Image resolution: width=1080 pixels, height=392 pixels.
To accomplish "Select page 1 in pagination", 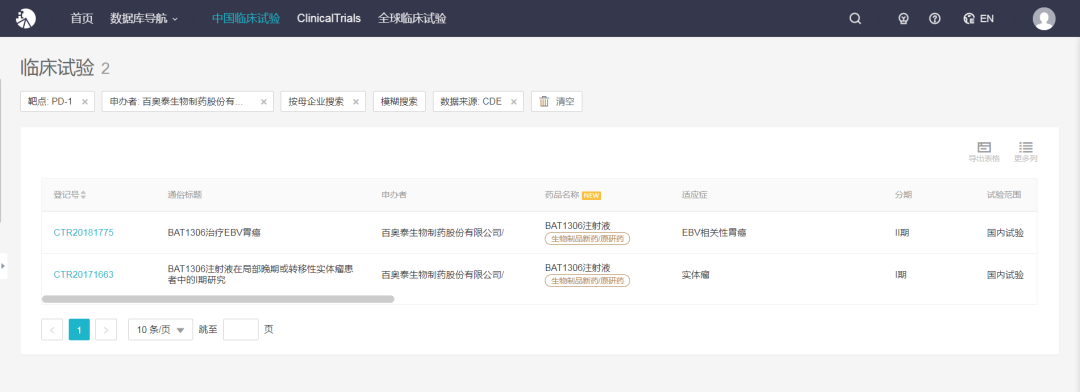I will (x=79, y=329).
